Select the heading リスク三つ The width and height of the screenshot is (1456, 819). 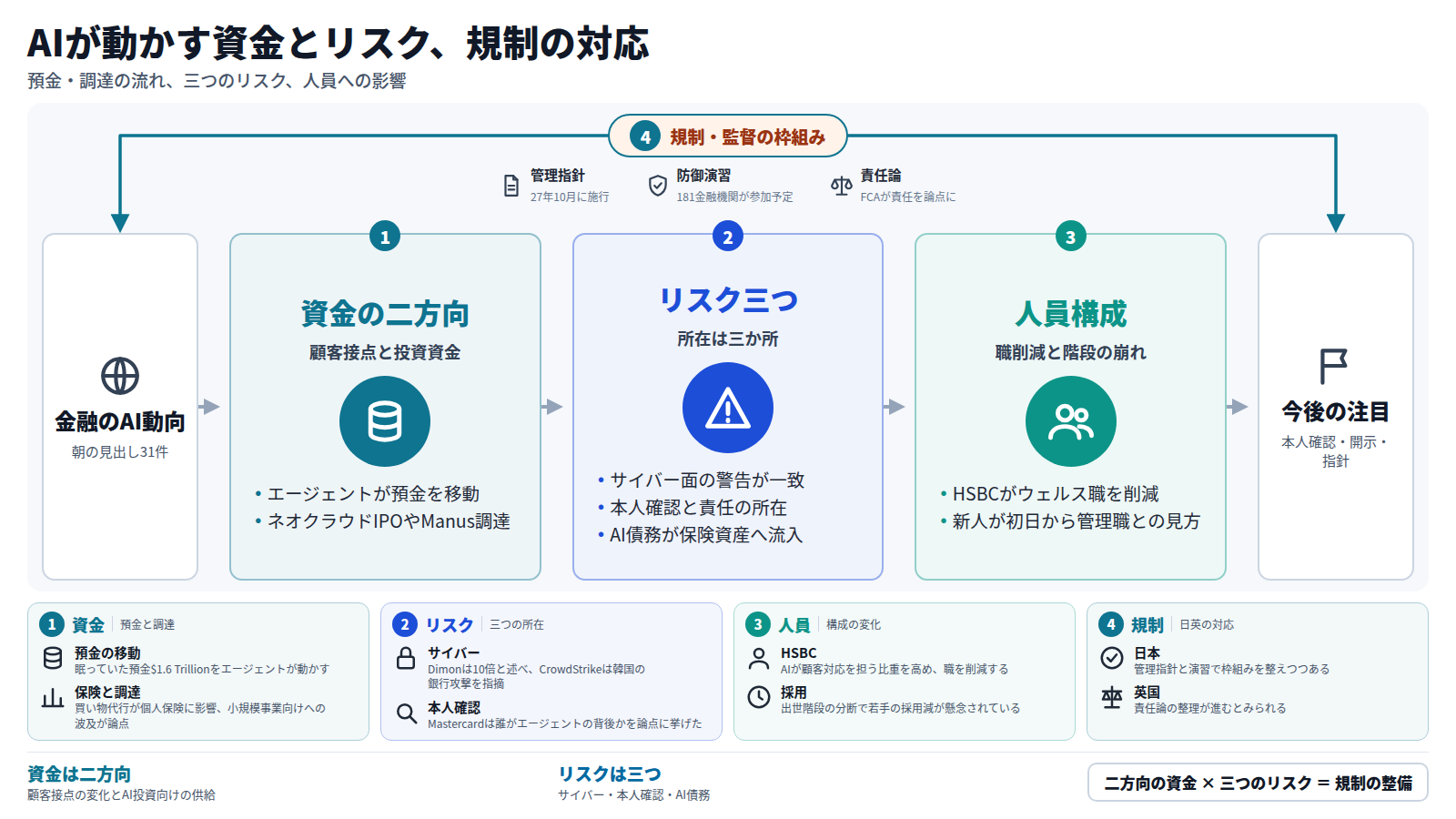[728, 300]
